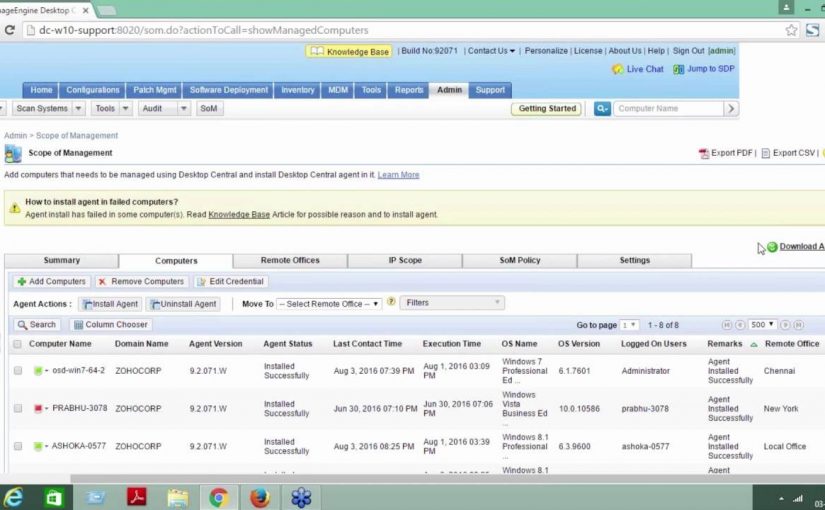Check the box for PRABHU-3078

pos(18,408)
